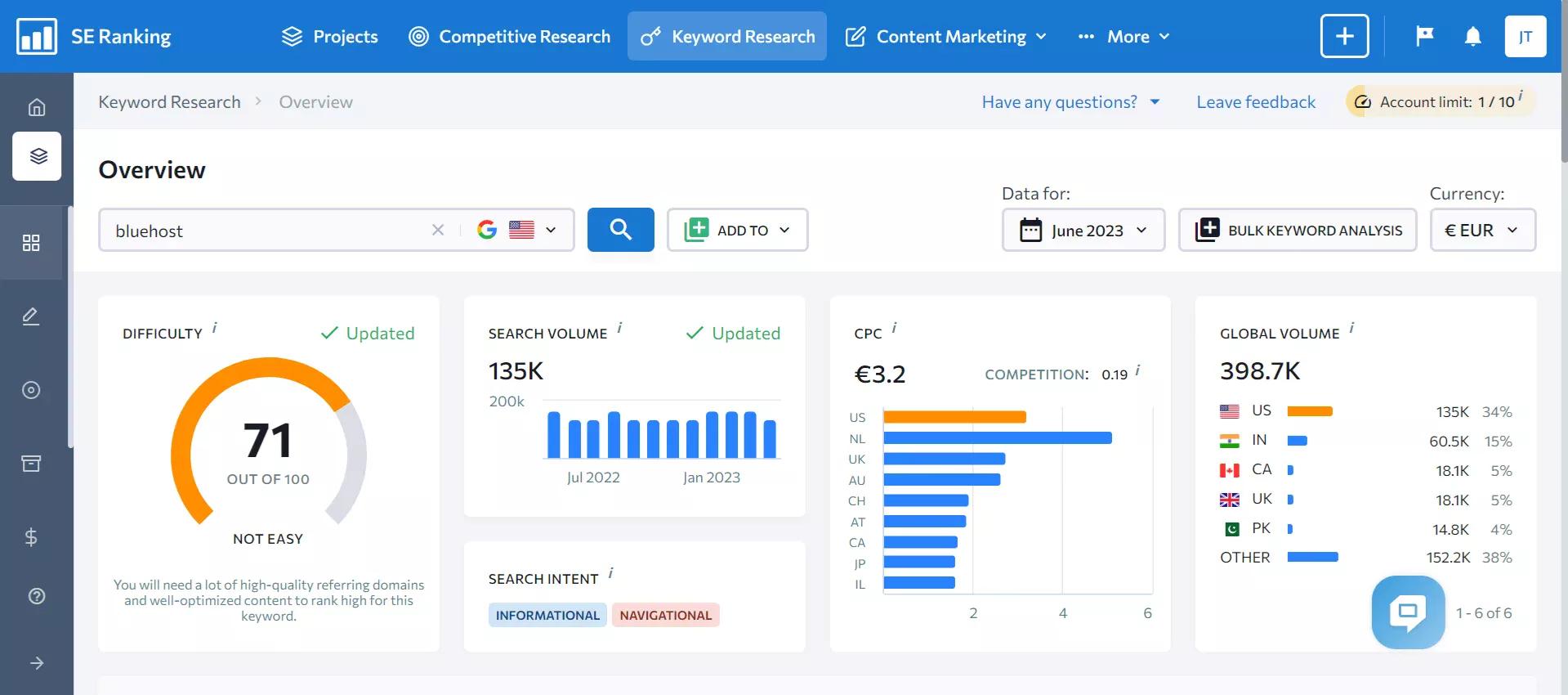Click Account limit indicator
Image resolution: width=1568 pixels, height=695 pixels.
tap(1439, 101)
